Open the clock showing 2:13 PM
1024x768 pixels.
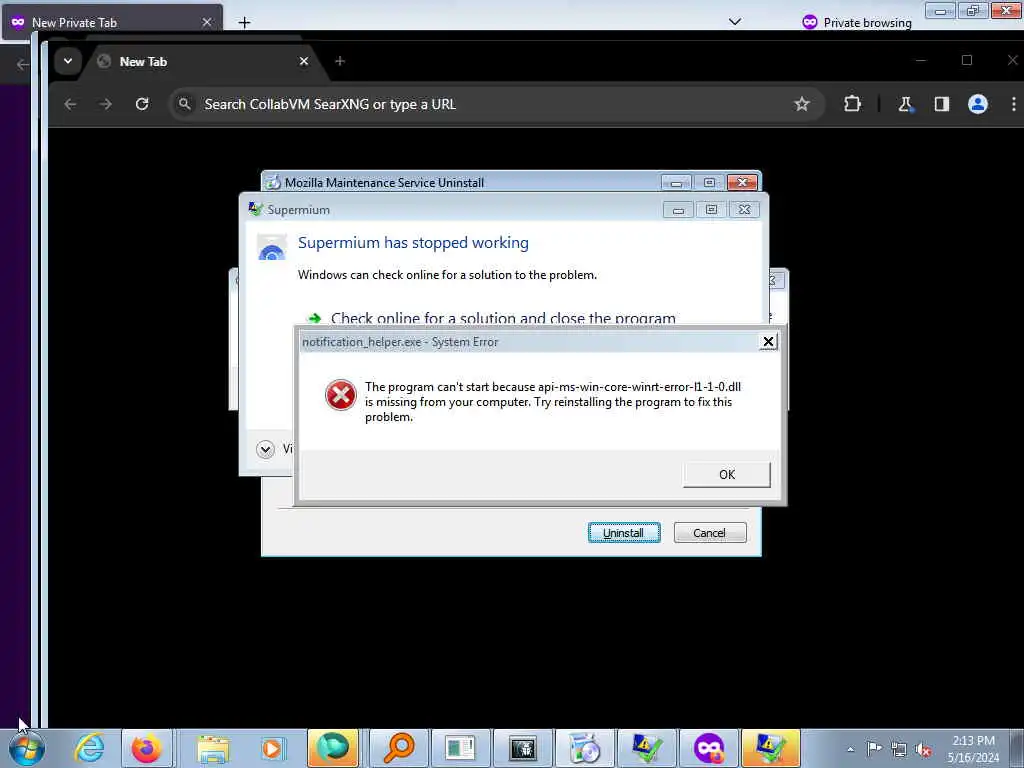(x=973, y=749)
